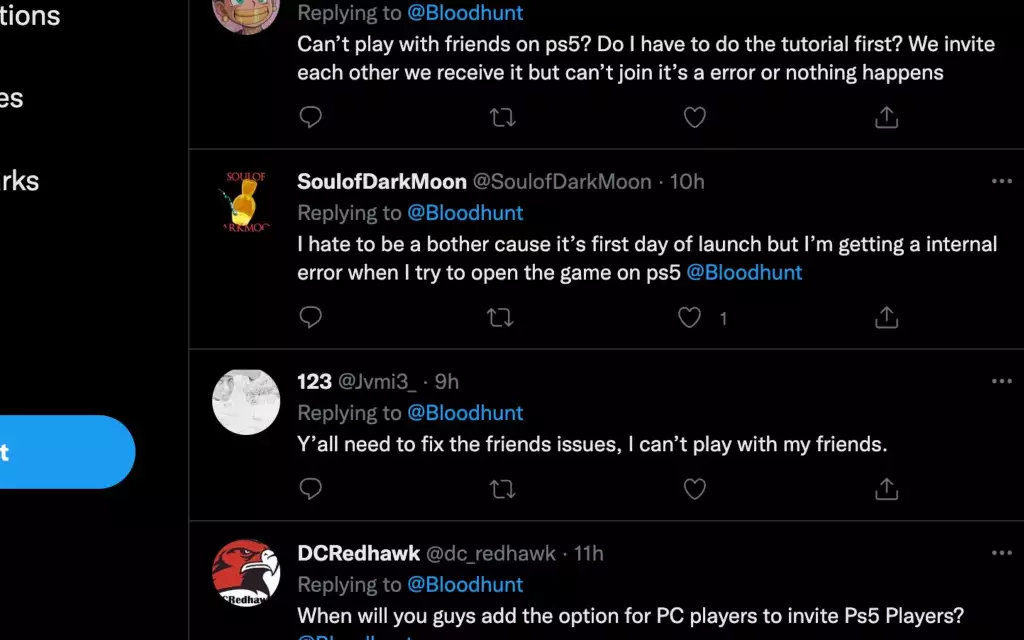Open 123's profile avatar
This screenshot has height=640, width=1024.
(246, 402)
